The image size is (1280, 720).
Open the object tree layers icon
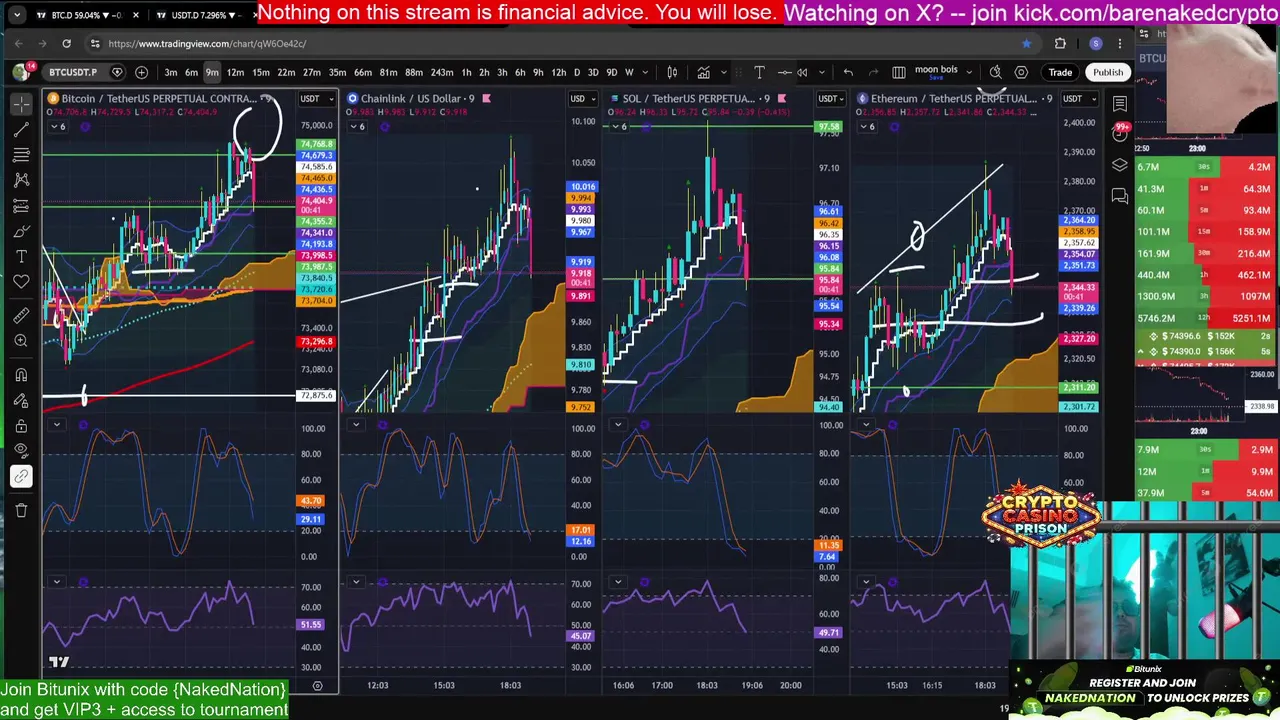pos(1120,166)
